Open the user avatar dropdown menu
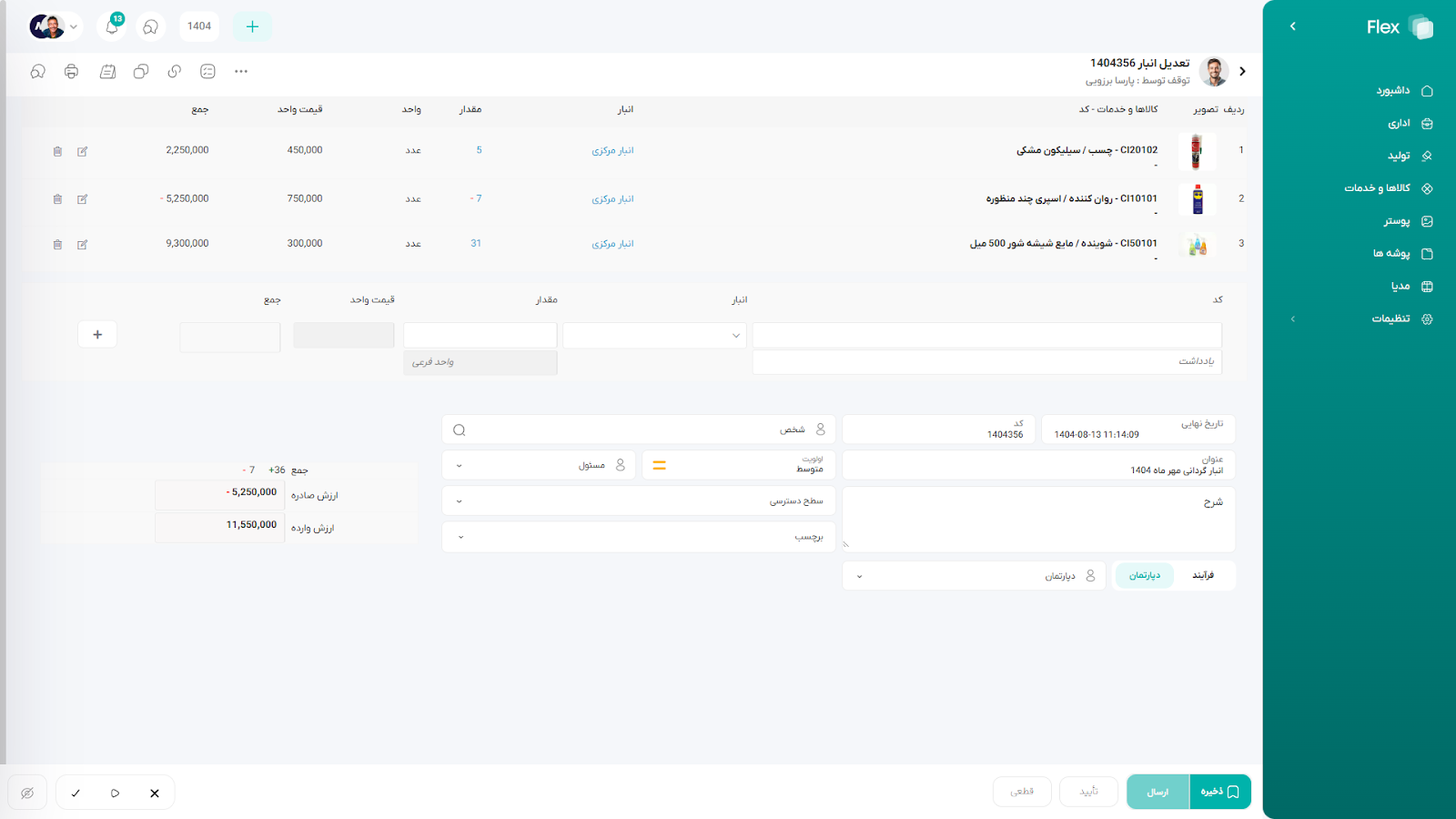Screen dimensions: 1456x819 [55, 26]
